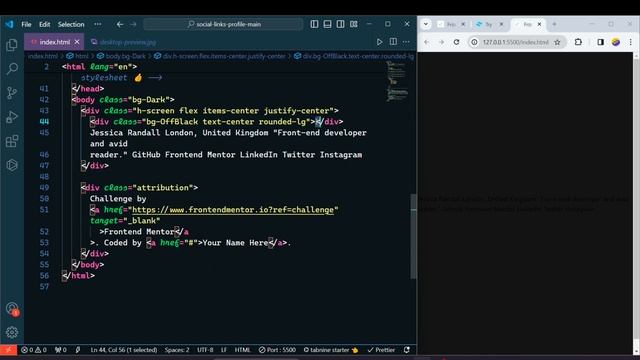Click the editor vertical scrollbar
The width and height of the screenshot is (640, 360).
pyautogui.click(x=413, y=236)
